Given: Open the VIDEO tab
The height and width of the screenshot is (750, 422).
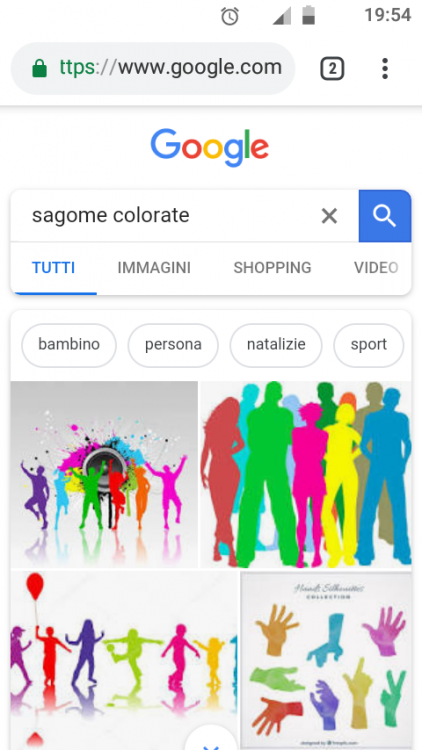Looking at the screenshot, I should click(376, 267).
